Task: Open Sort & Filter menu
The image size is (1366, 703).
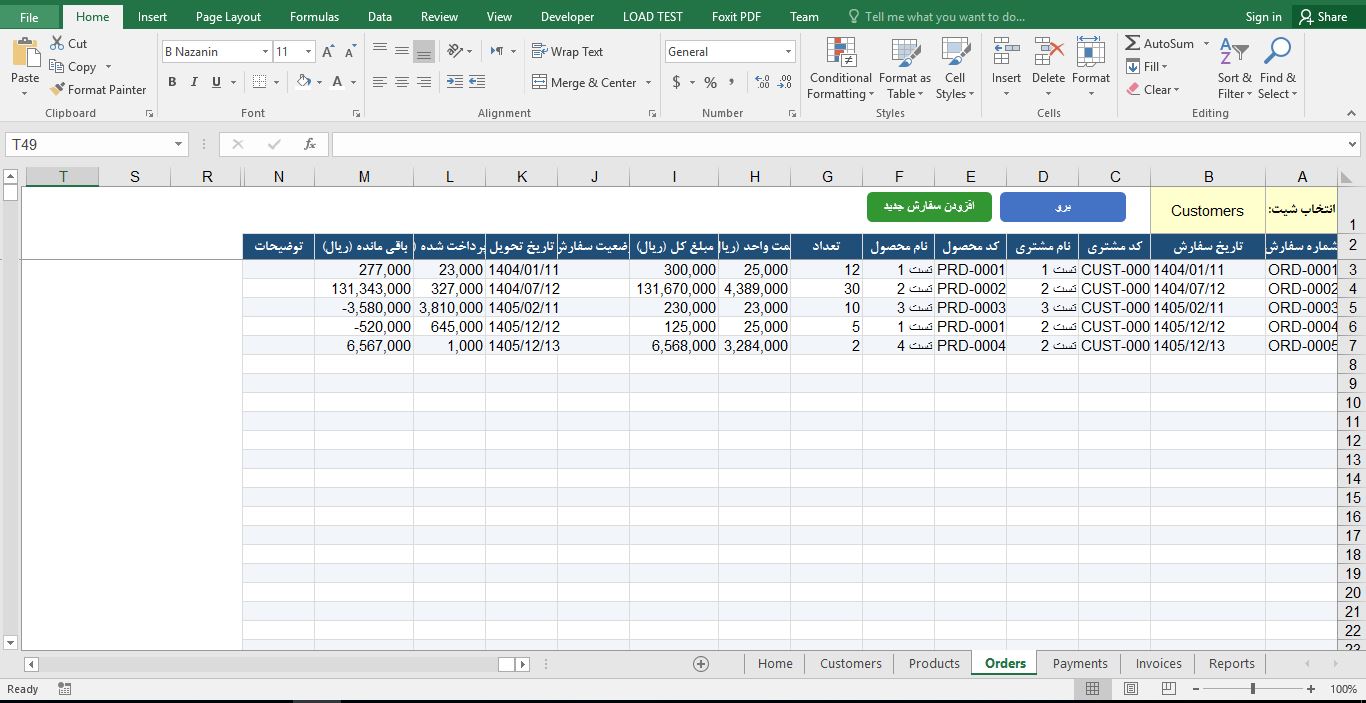Action: tap(1234, 68)
